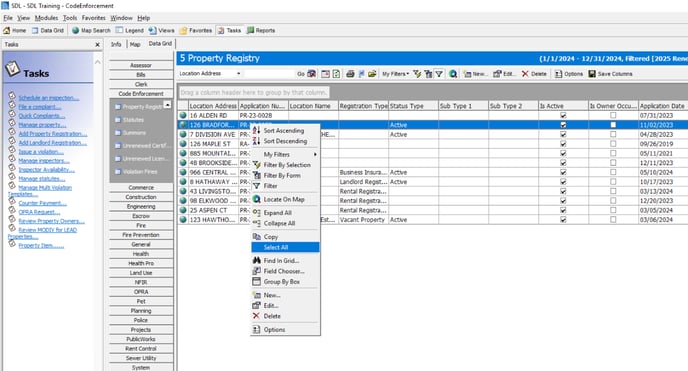
Task: Expand the Rent Control module section
Action: (141, 349)
